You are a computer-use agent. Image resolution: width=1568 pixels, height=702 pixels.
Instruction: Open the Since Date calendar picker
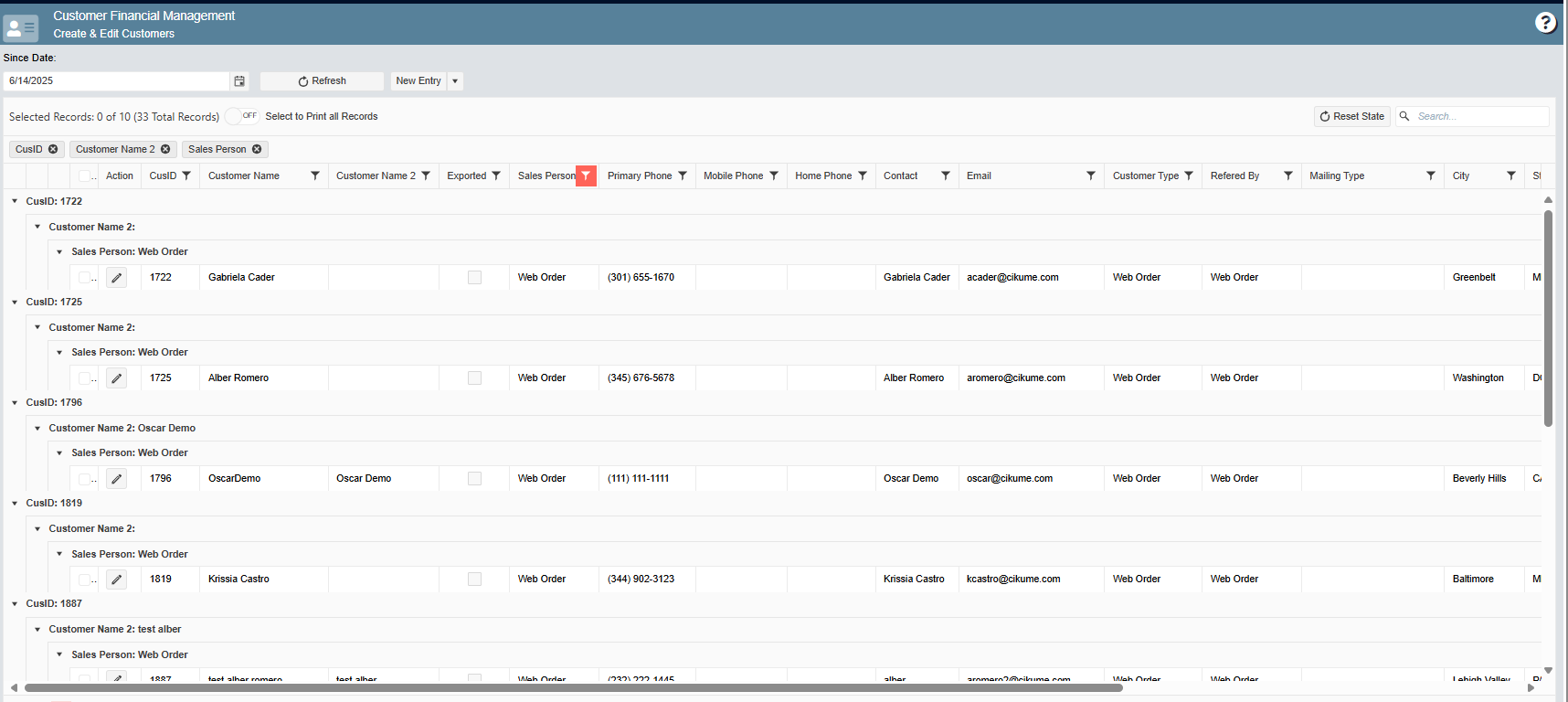(x=239, y=81)
